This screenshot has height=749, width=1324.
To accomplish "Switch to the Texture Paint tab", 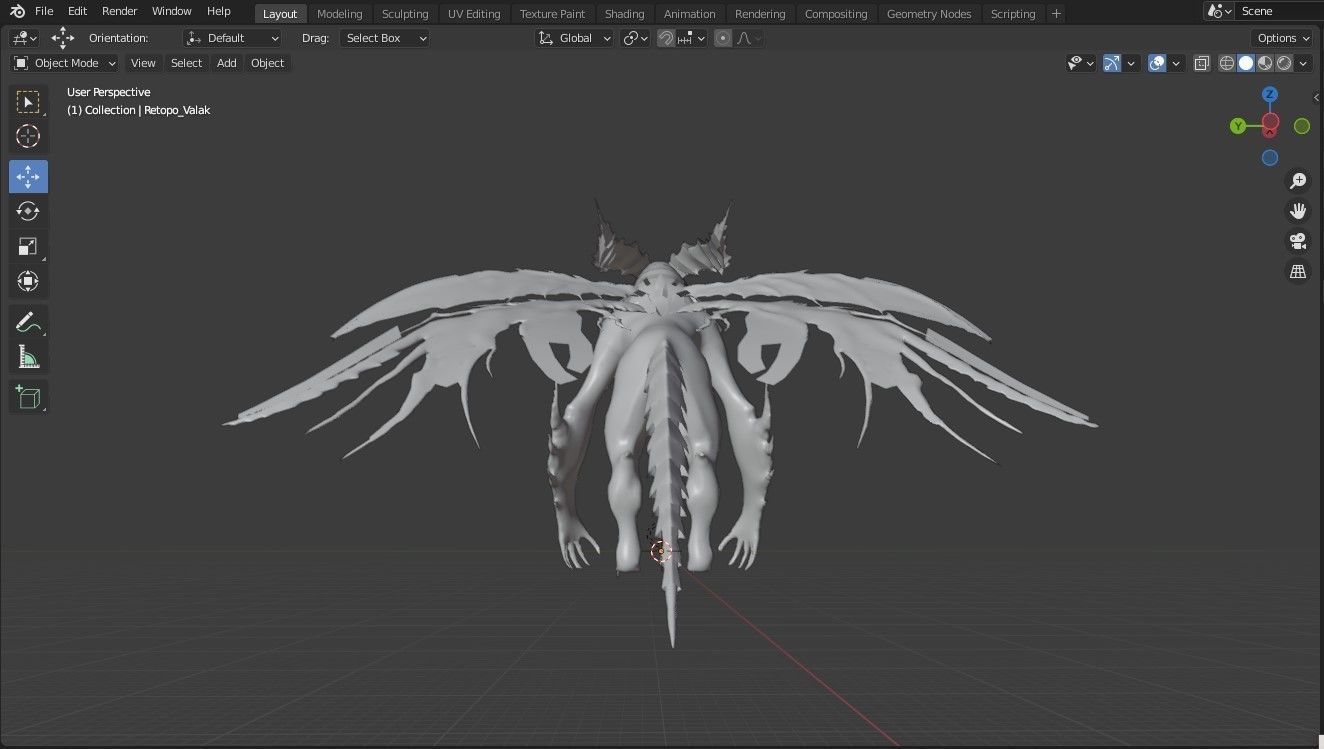I will pyautogui.click(x=552, y=14).
